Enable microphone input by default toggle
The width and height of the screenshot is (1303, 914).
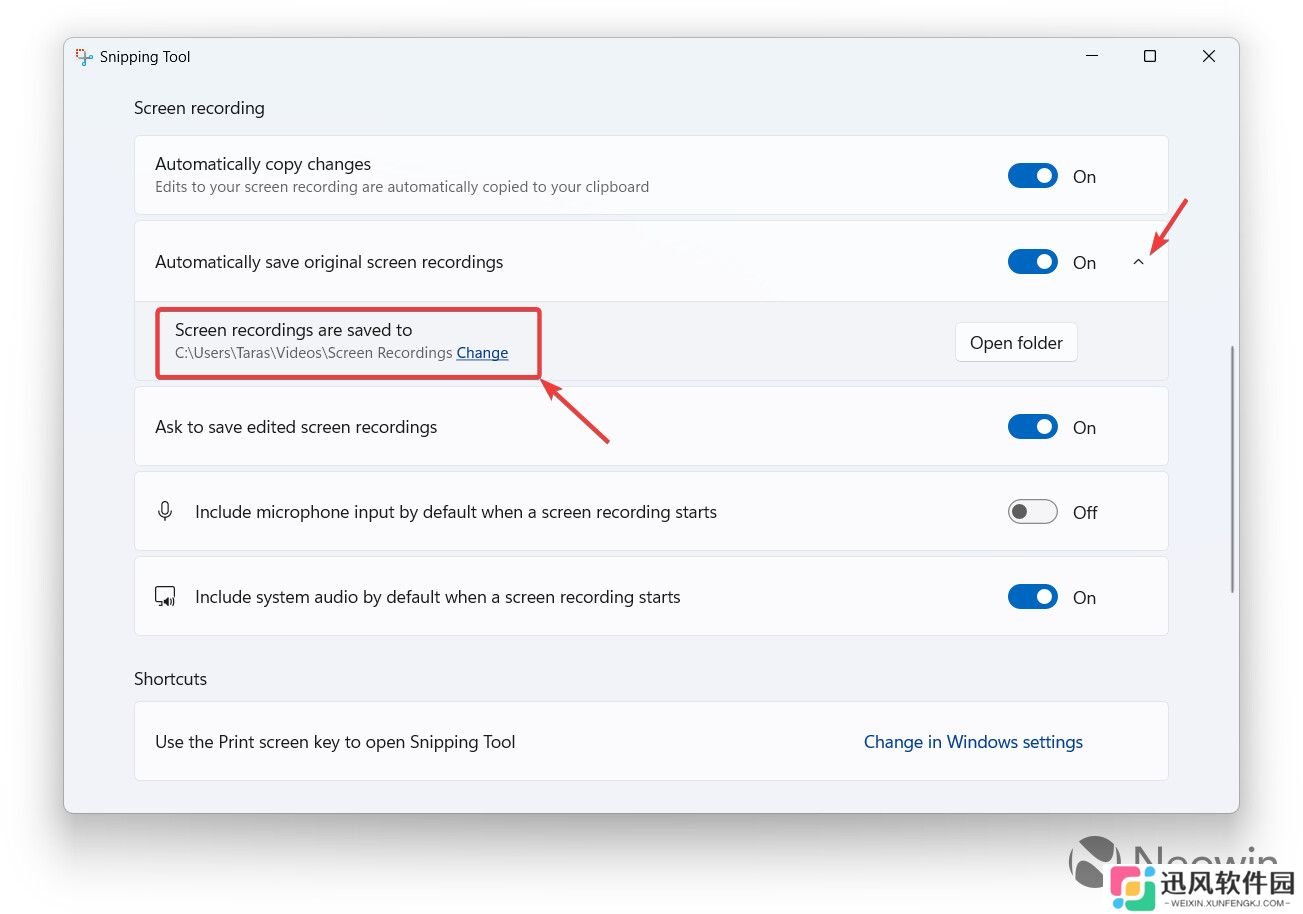click(x=1033, y=512)
